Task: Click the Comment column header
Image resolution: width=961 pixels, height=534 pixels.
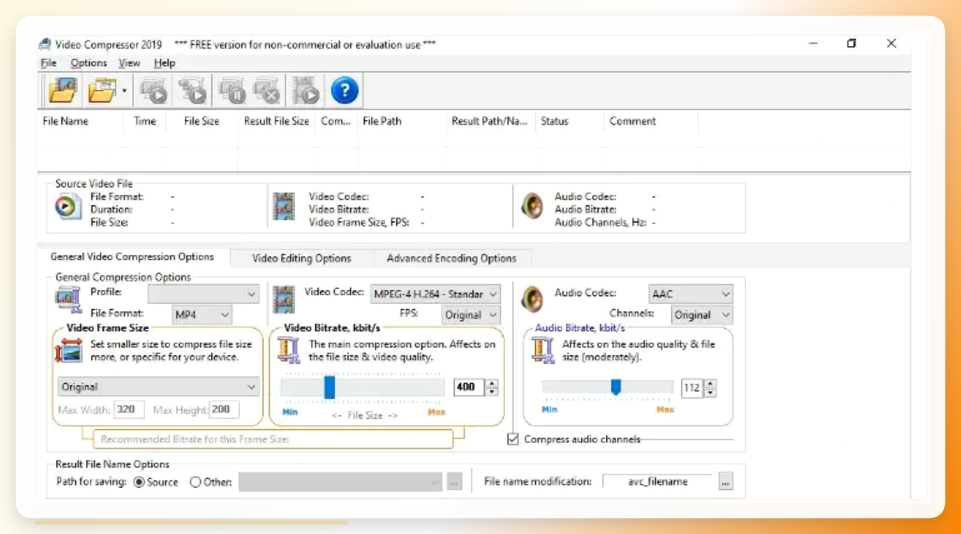Action: [x=651, y=121]
